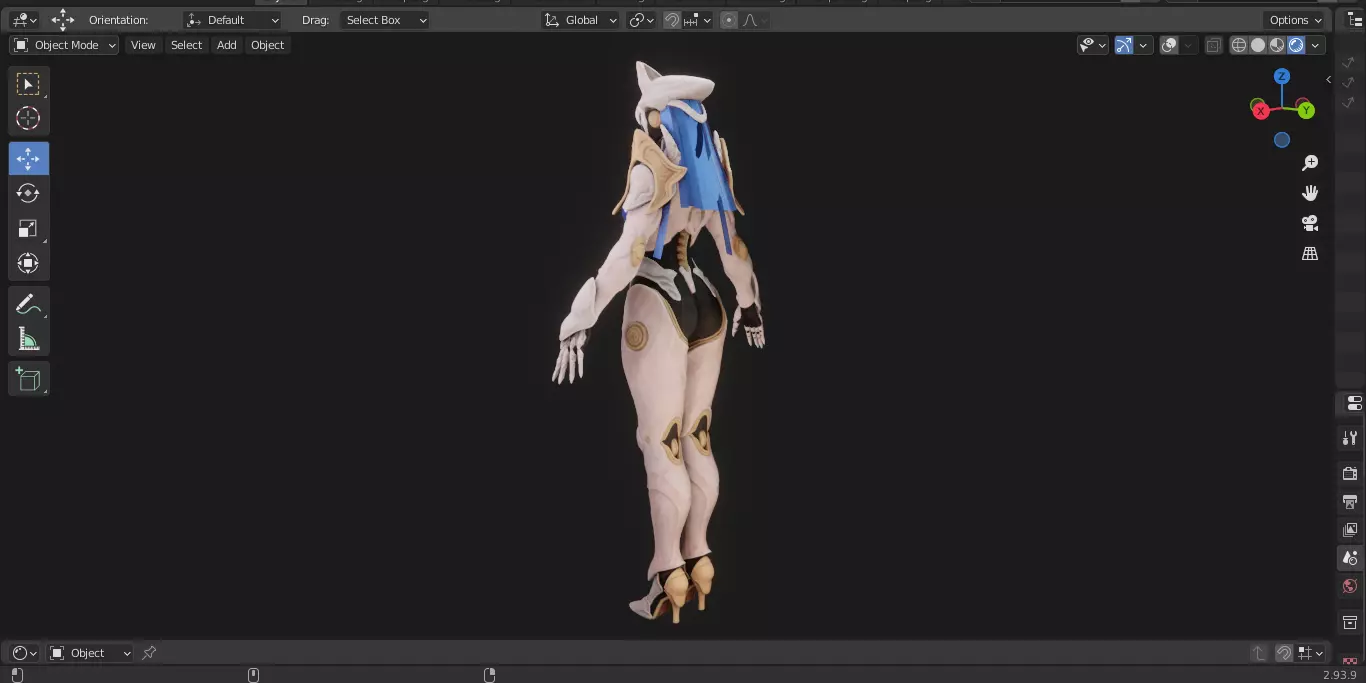Open the bottom Object interaction dropdown
This screenshot has width=1366, height=683.
(90, 653)
